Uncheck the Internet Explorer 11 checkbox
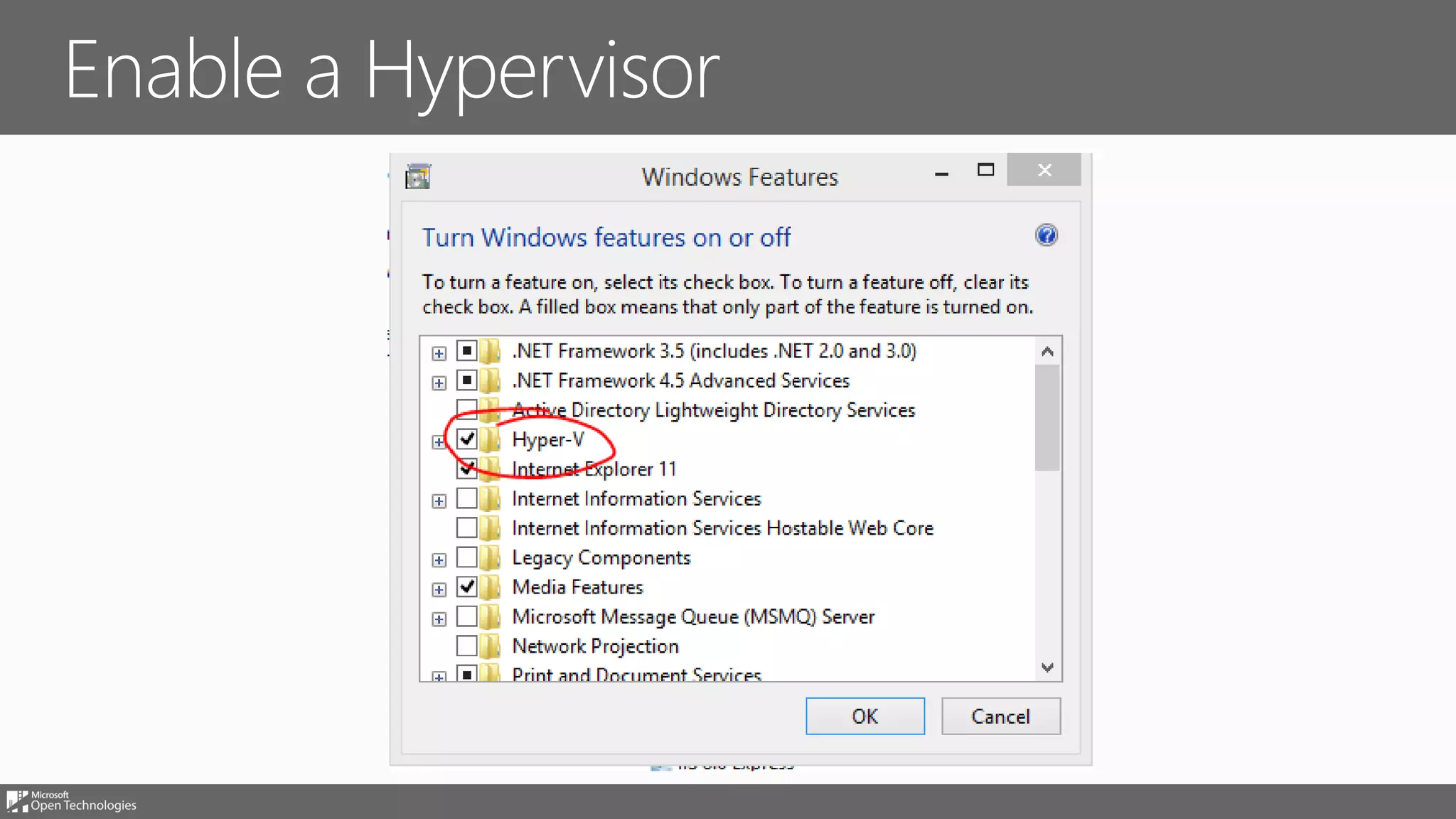 466,469
